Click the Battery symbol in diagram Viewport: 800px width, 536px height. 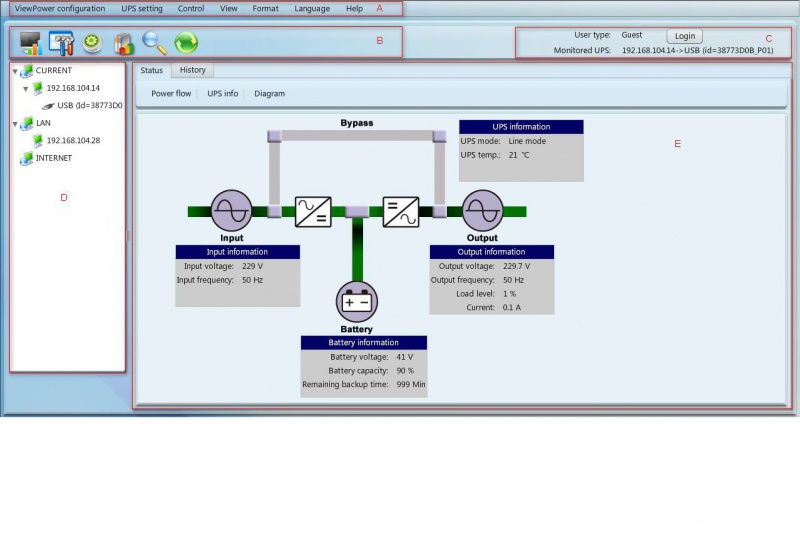tap(357, 301)
